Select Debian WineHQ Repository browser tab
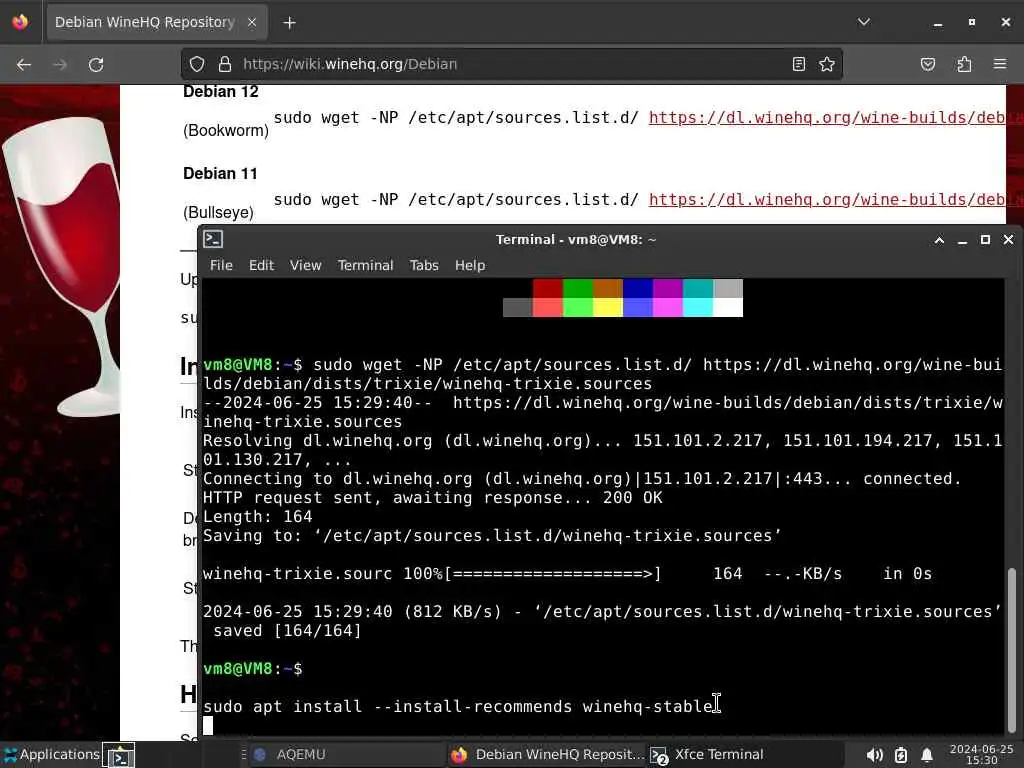Viewport: 1024px width, 768px height. (x=157, y=22)
